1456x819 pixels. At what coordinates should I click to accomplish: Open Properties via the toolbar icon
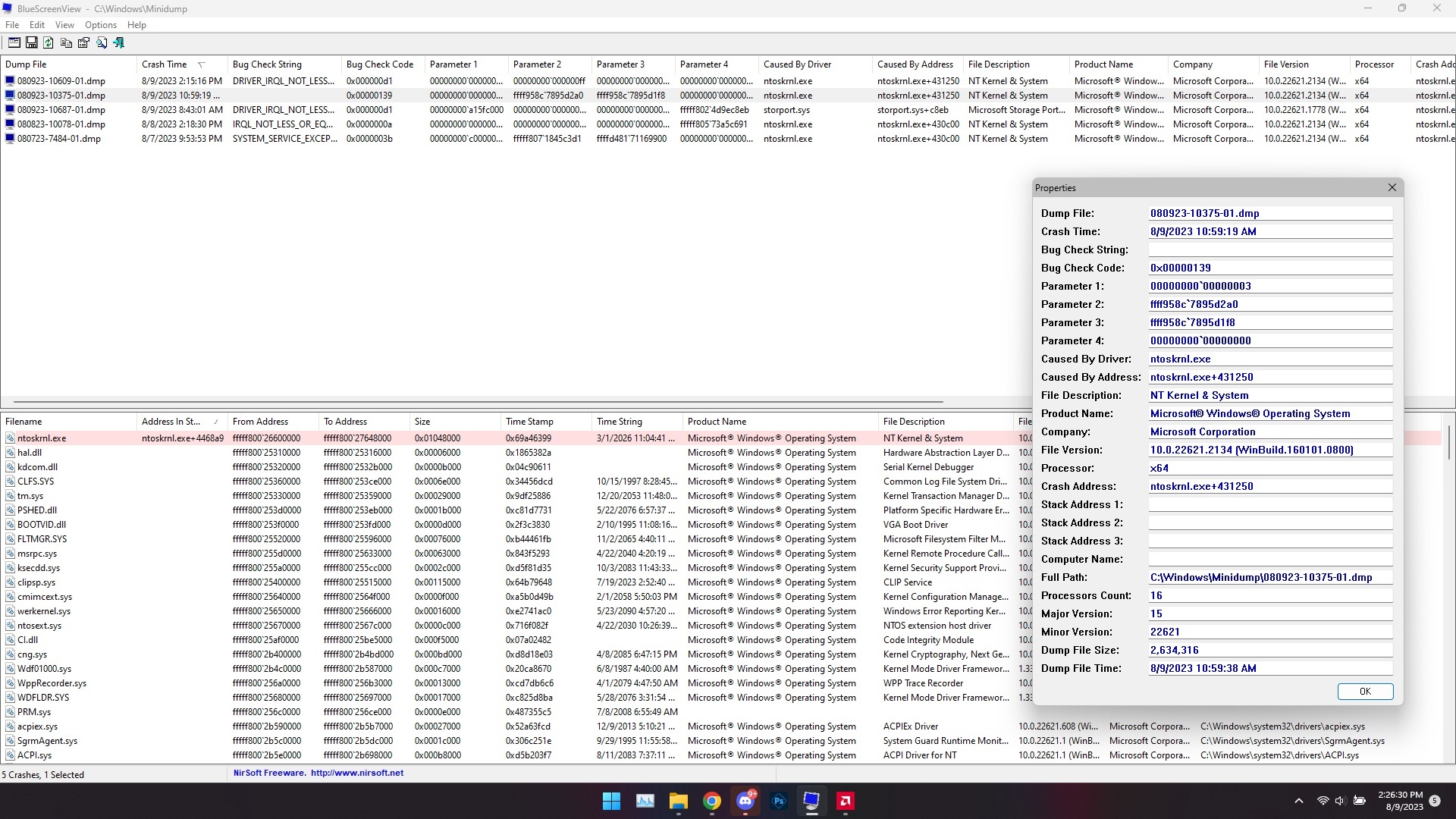(83, 43)
